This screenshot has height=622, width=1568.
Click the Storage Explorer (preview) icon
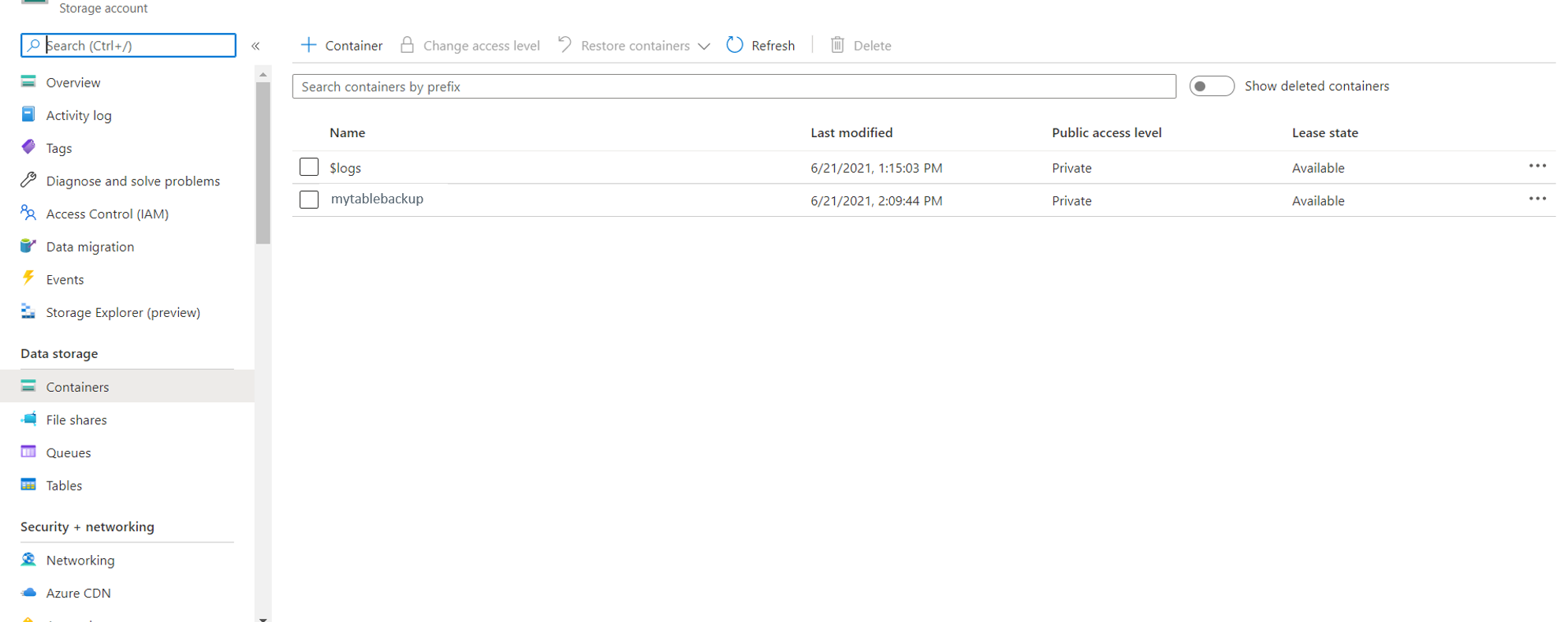28,311
